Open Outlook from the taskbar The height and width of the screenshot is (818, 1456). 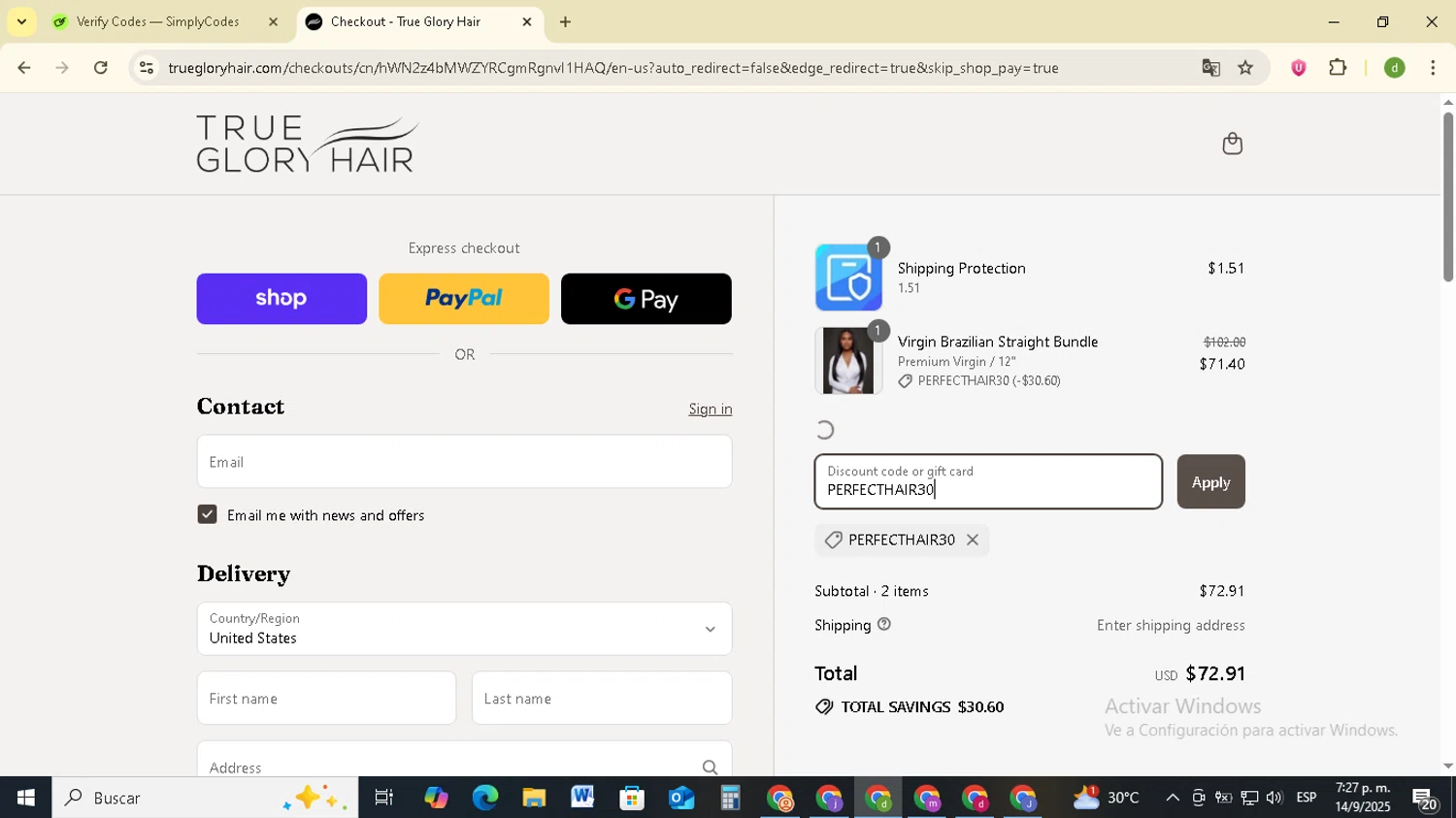tap(681, 798)
